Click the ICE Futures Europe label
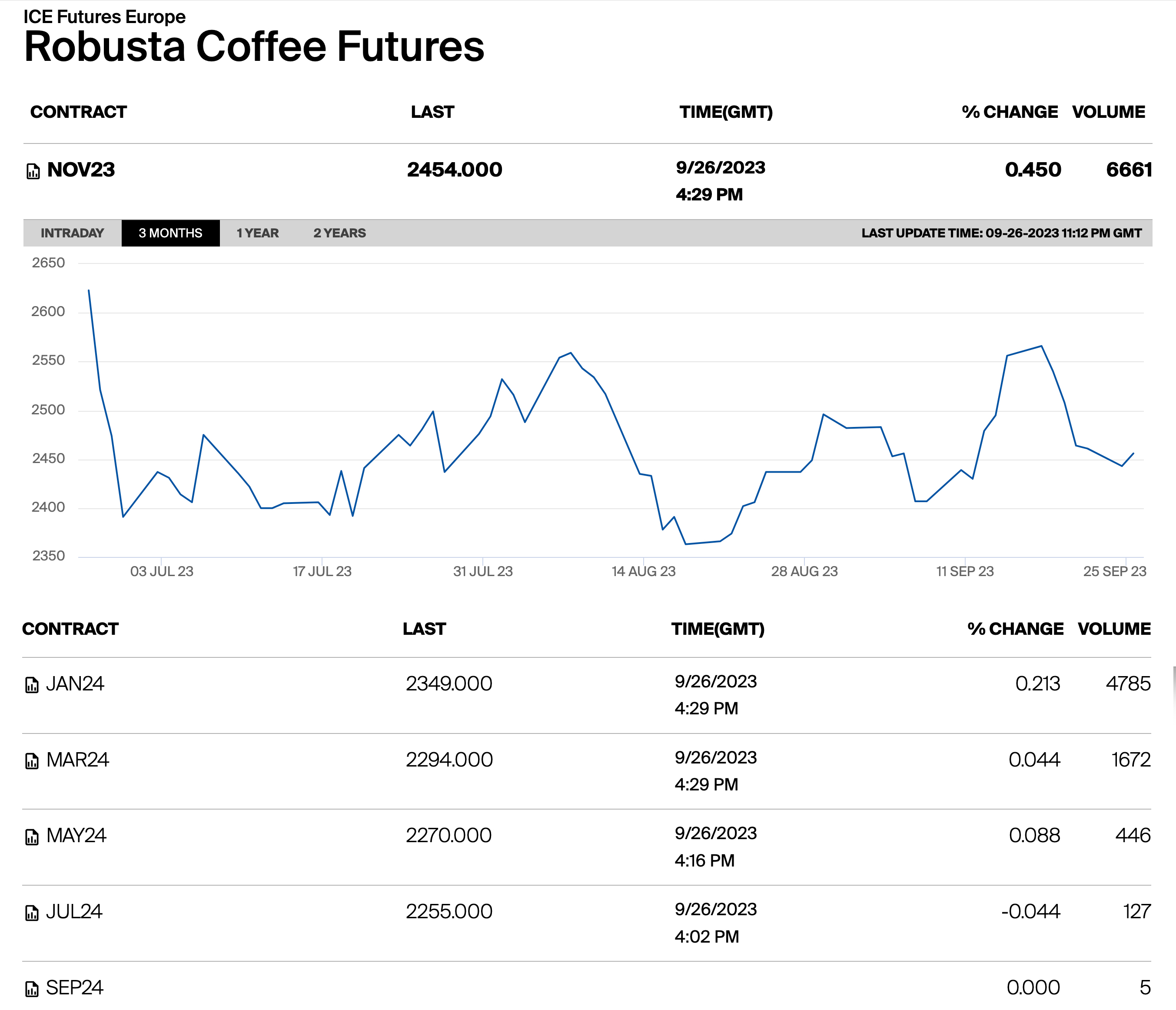The height and width of the screenshot is (1010, 1176). tap(104, 17)
